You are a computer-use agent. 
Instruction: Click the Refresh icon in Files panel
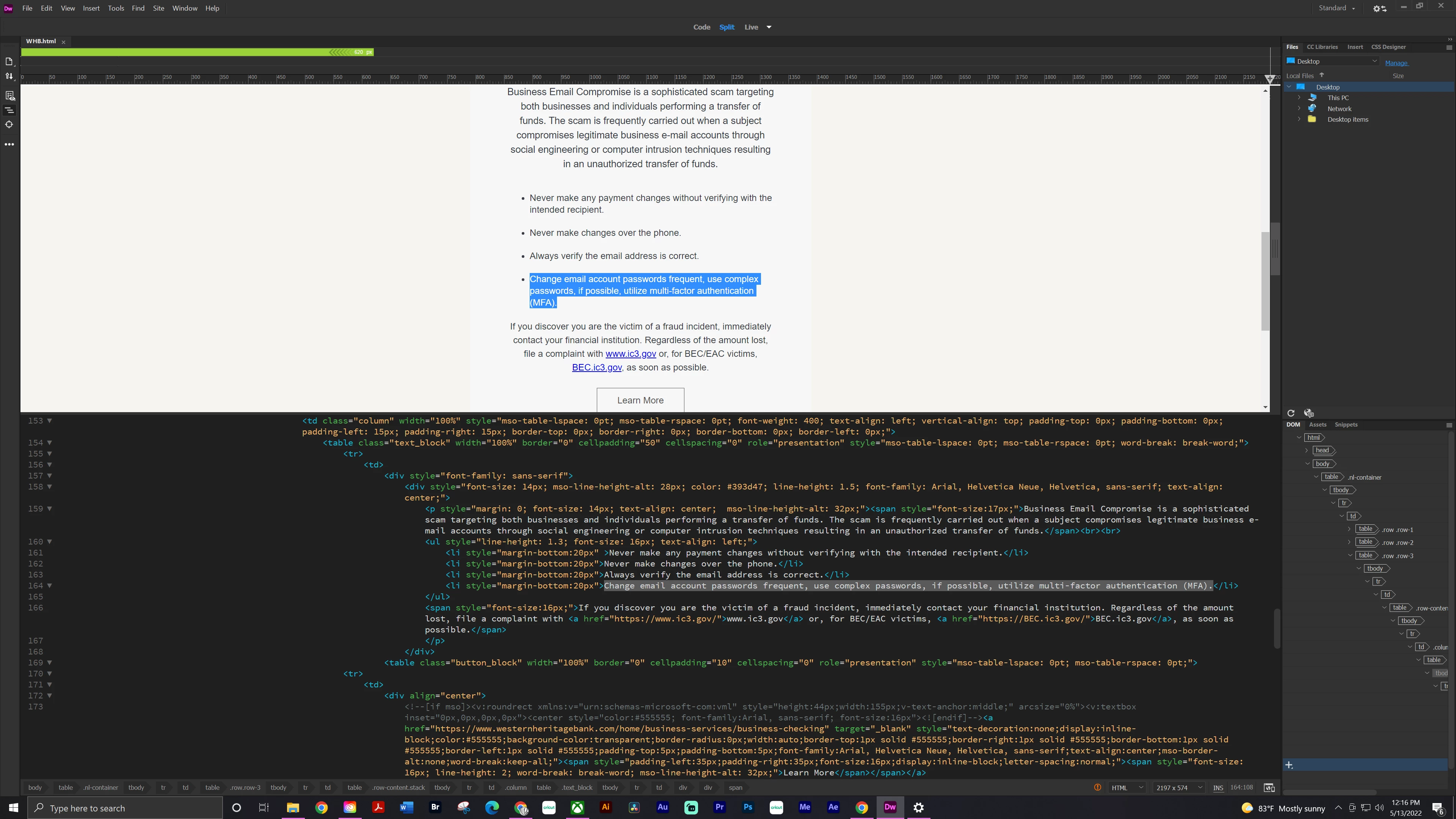1291,413
